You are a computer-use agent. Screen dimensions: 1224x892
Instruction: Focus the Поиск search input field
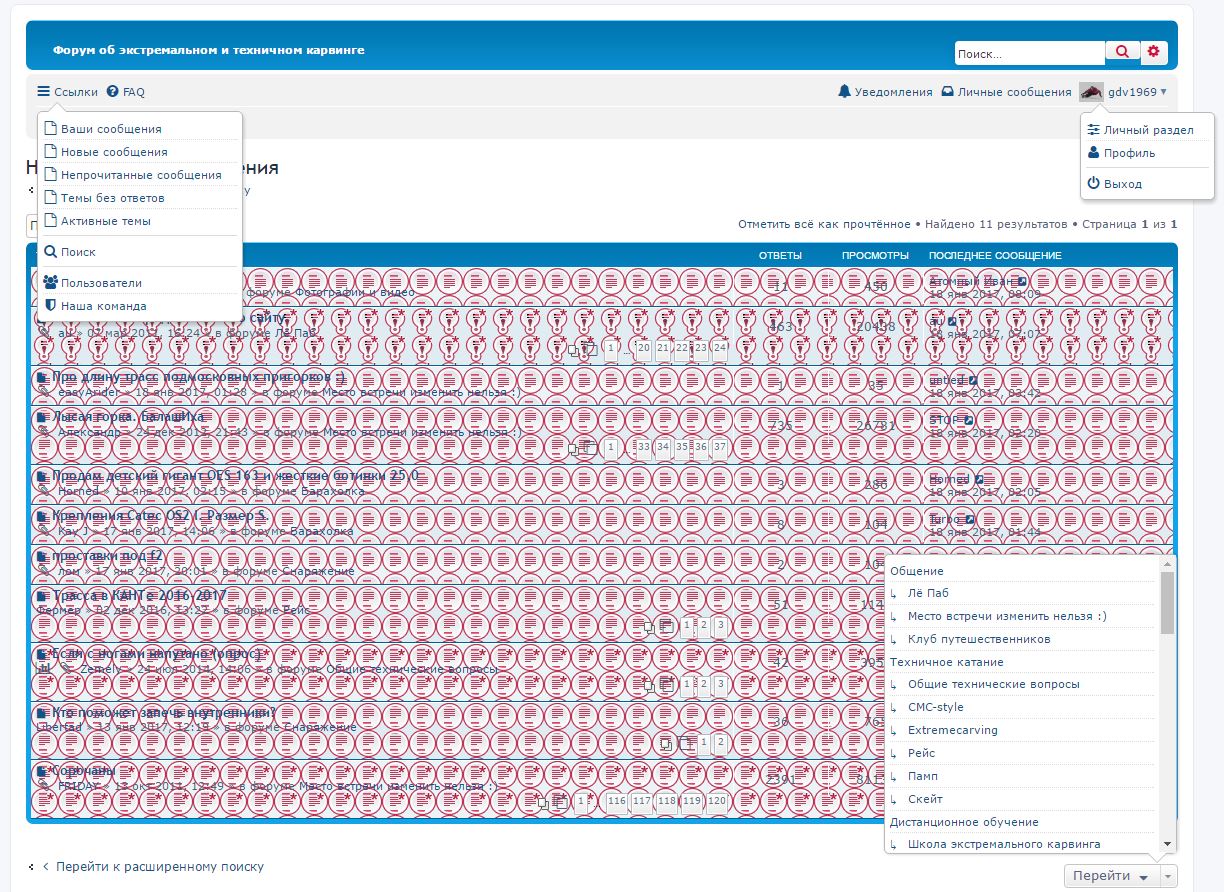pyautogui.click(x=1028, y=54)
